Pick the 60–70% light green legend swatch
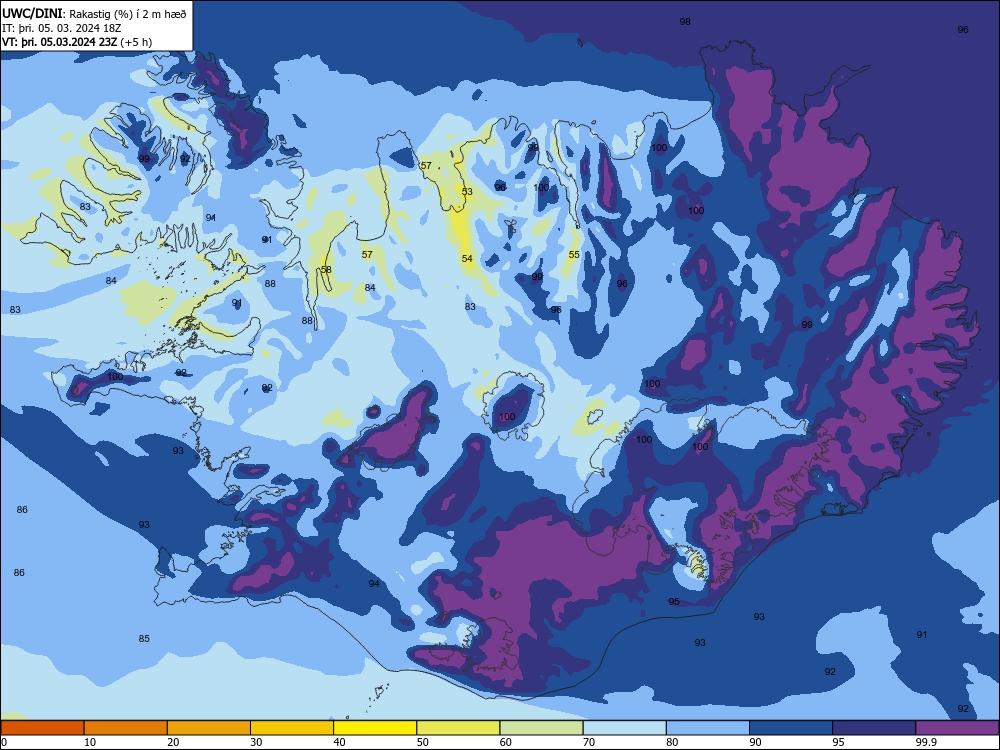This screenshot has width=1000, height=750. tap(541, 728)
